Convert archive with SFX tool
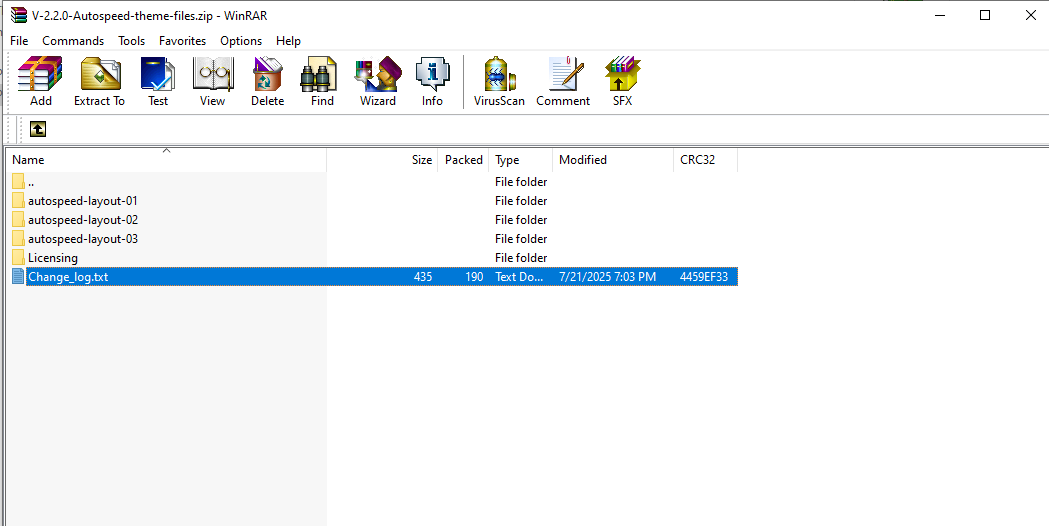This screenshot has height=526, width=1049. coord(623,81)
